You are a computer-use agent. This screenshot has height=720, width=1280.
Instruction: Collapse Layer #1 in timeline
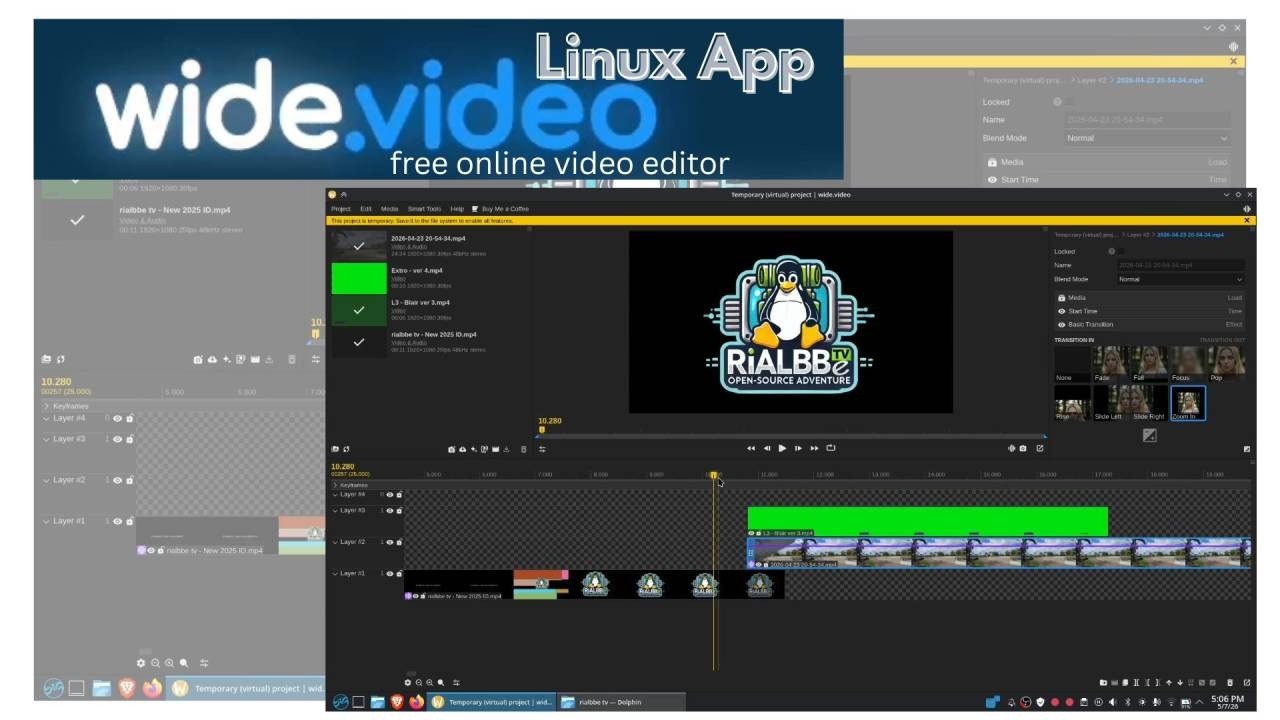pyautogui.click(x=335, y=574)
